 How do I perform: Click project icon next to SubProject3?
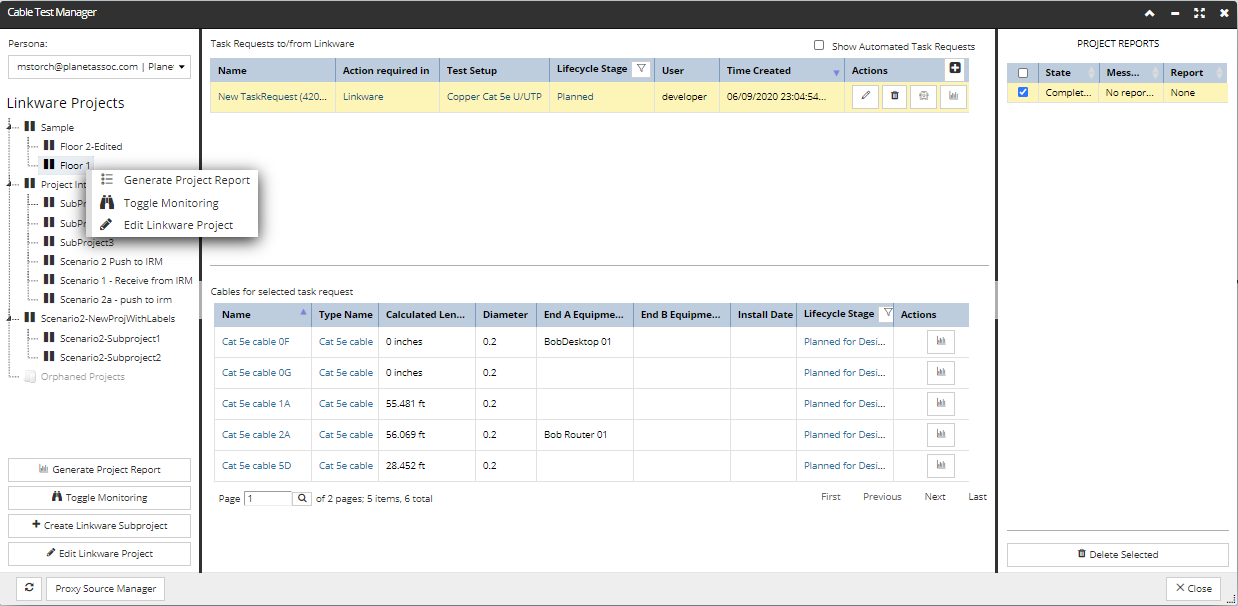tap(49, 242)
